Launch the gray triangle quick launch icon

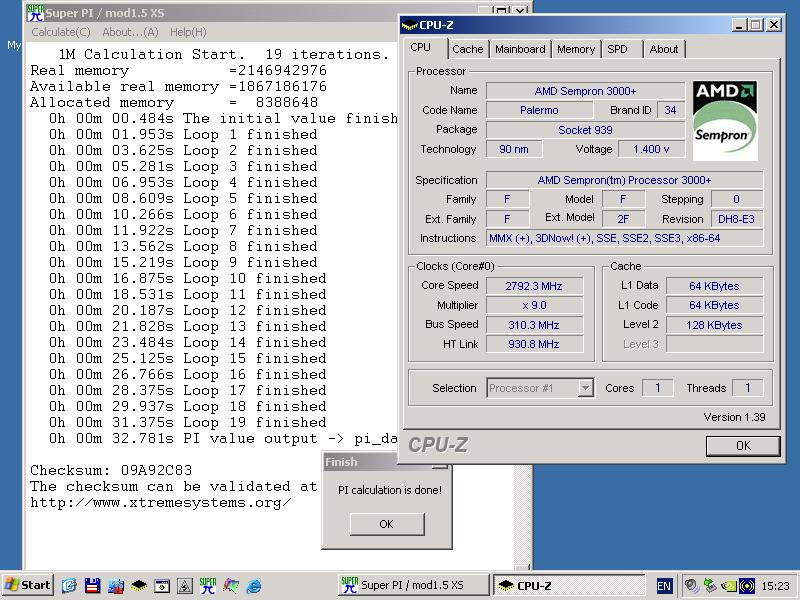pyautogui.click(x=185, y=585)
